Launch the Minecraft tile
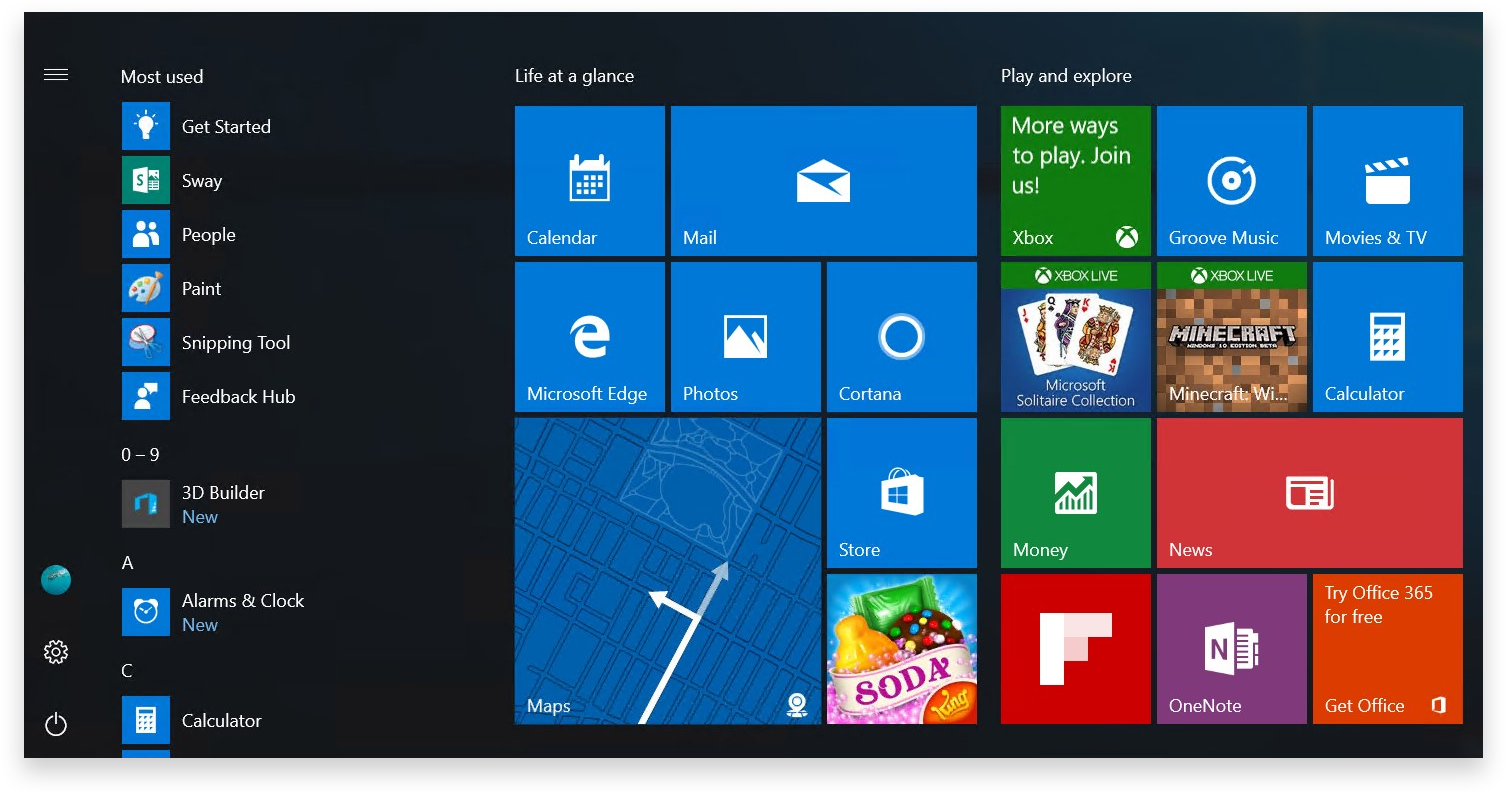1506x793 pixels. pos(1232,337)
